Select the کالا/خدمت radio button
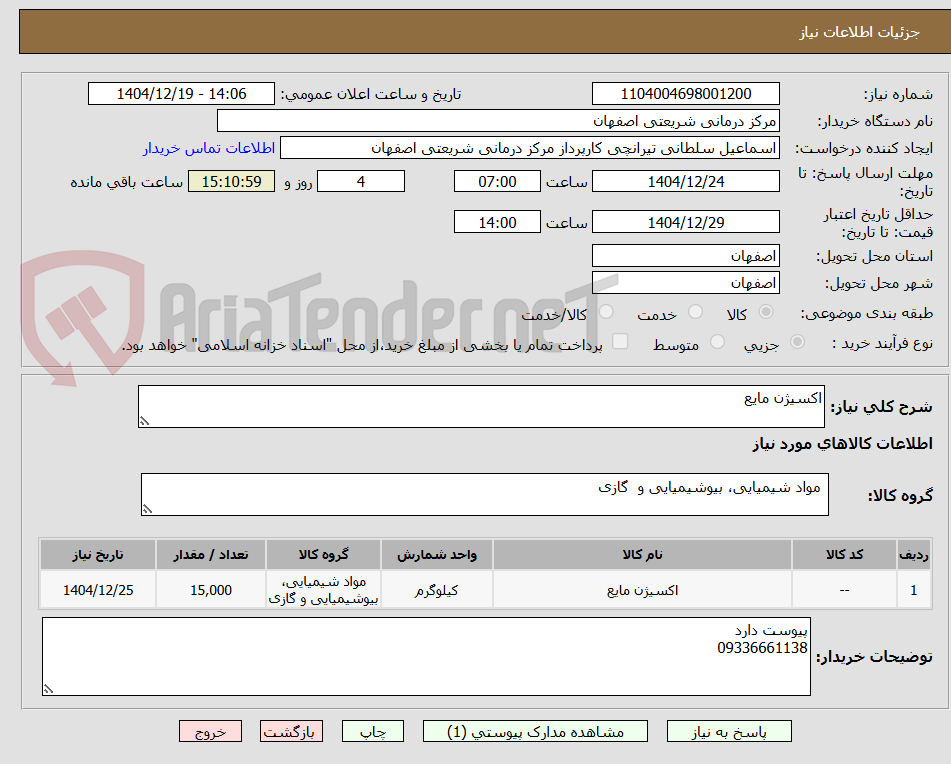The width and height of the screenshot is (951, 764). pyautogui.click(x=606, y=312)
